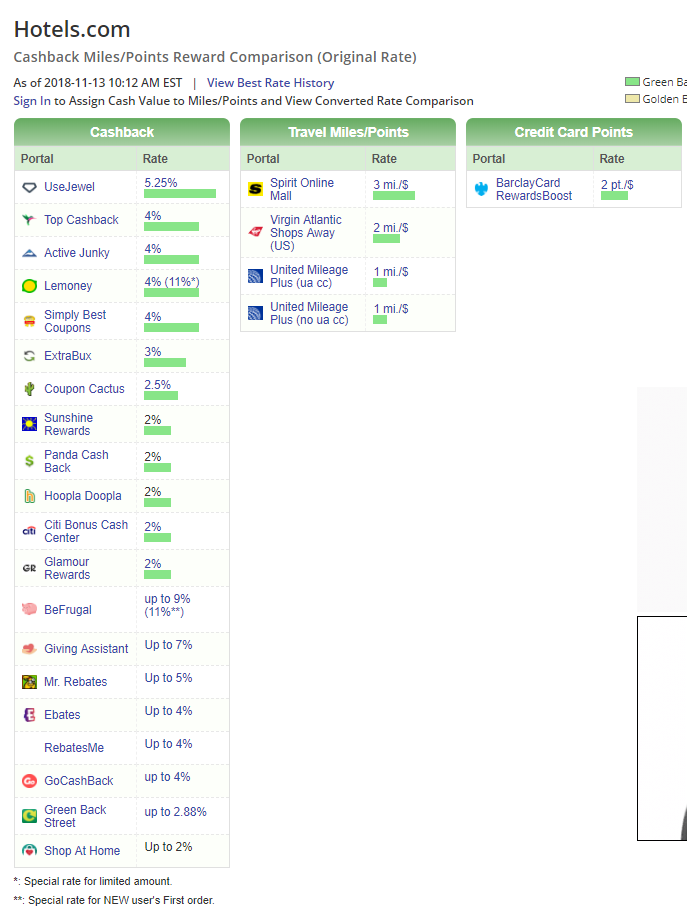Click the Shop At Home logo icon
This screenshot has height=915, width=687.
(29, 851)
